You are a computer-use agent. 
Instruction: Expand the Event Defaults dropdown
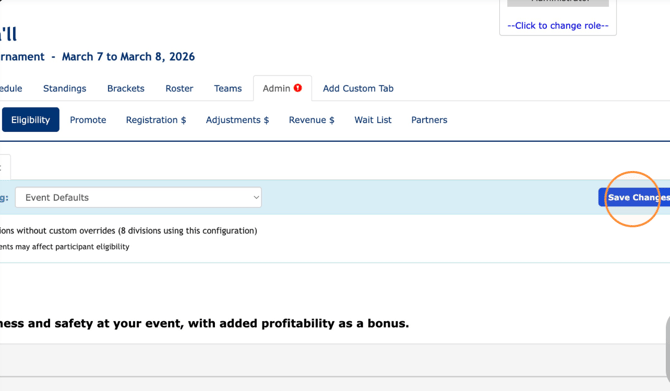[138, 197]
